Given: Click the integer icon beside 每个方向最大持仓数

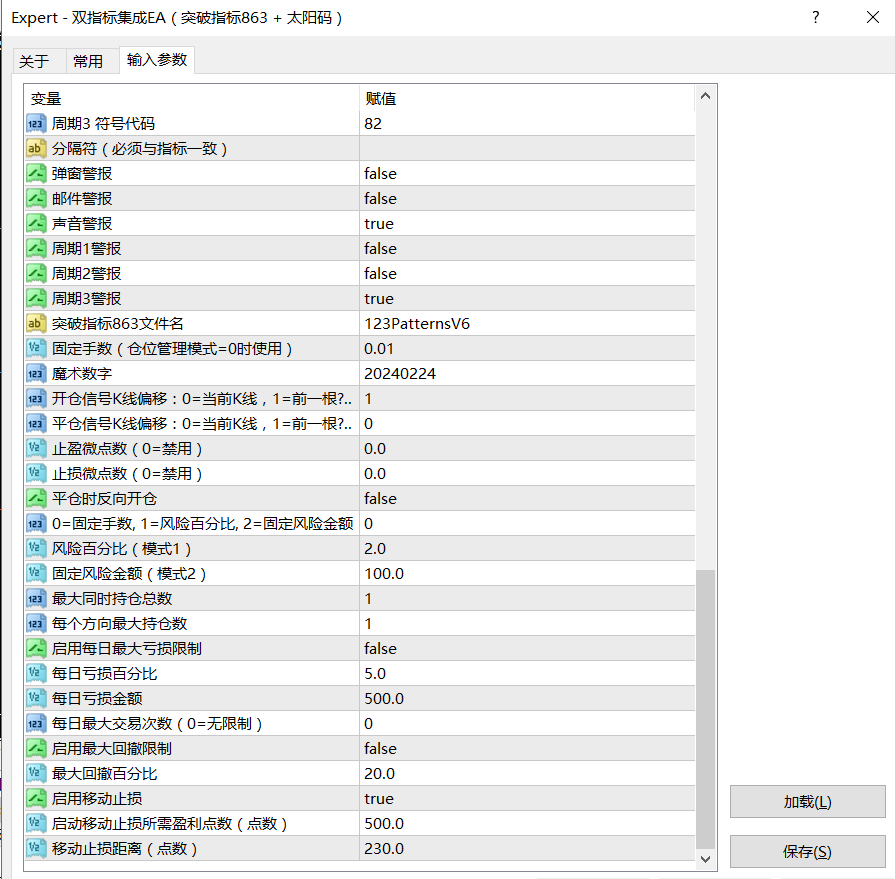Looking at the screenshot, I should point(35,624).
